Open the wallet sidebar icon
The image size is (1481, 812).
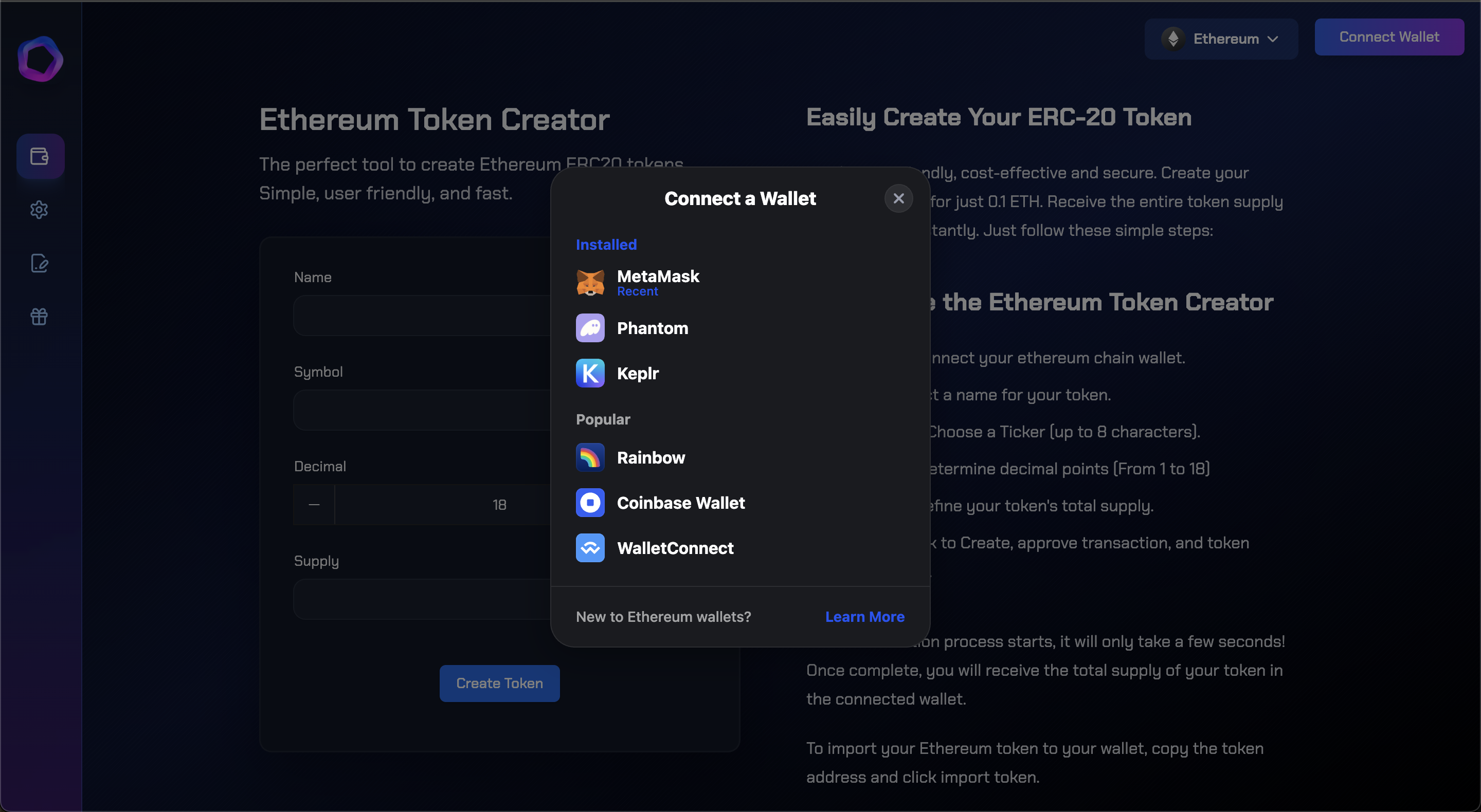point(40,156)
